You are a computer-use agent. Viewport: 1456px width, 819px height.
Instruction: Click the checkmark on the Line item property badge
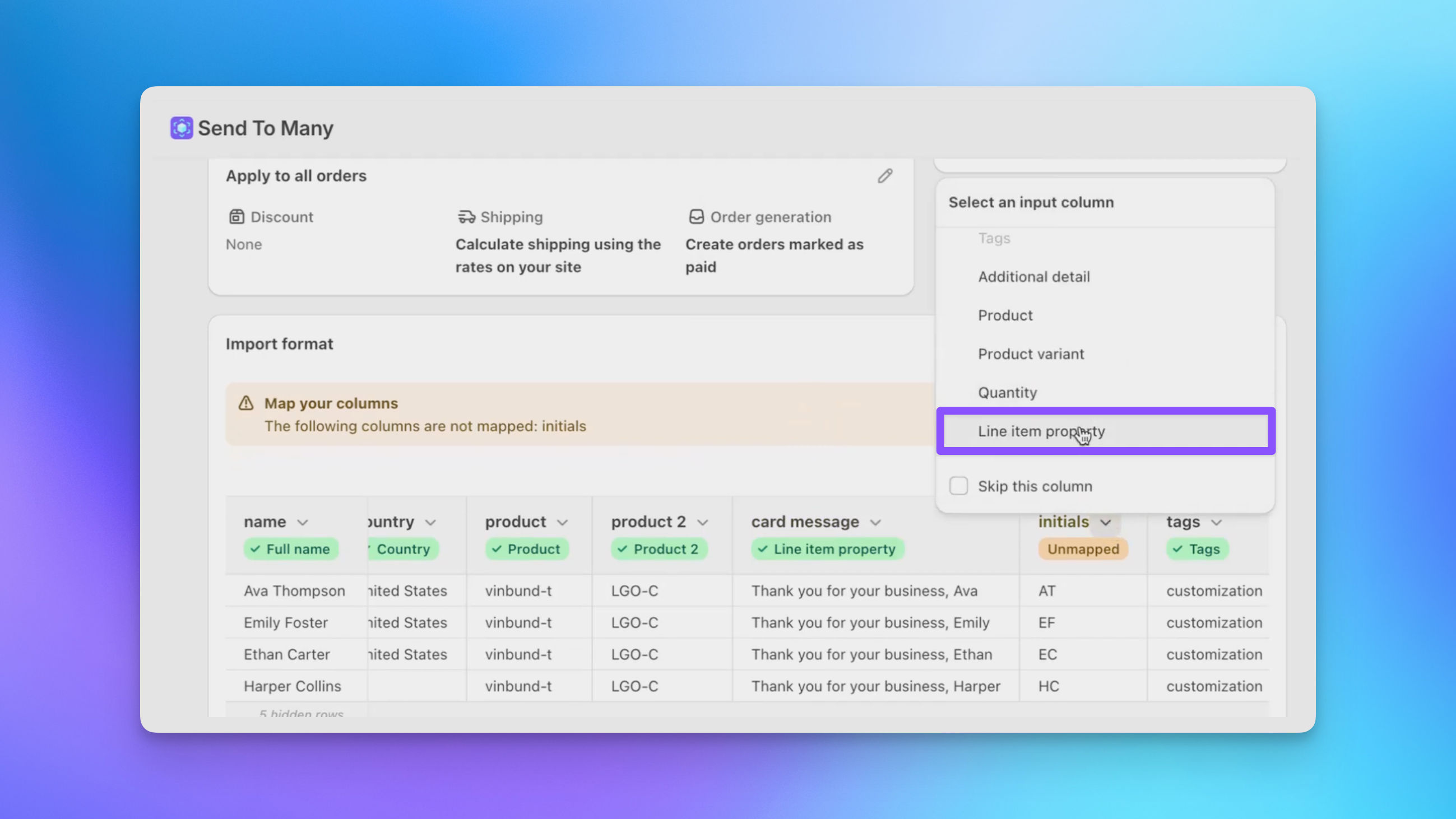point(763,548)
